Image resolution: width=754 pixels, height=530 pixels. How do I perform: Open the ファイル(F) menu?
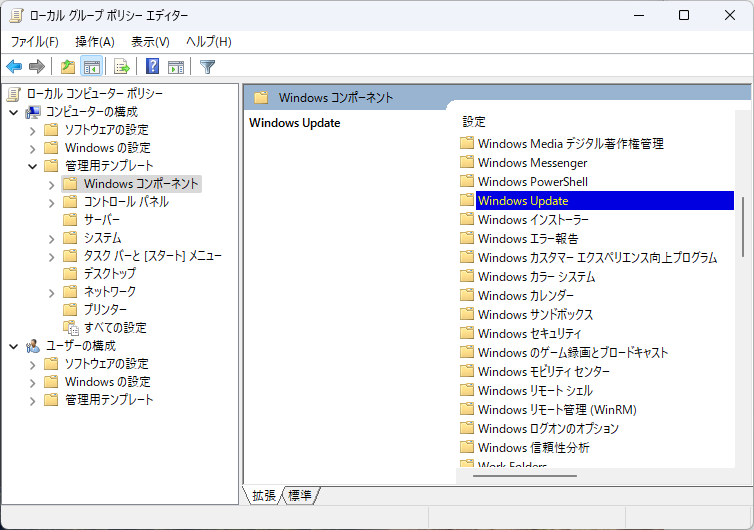[x=35, y=42]
